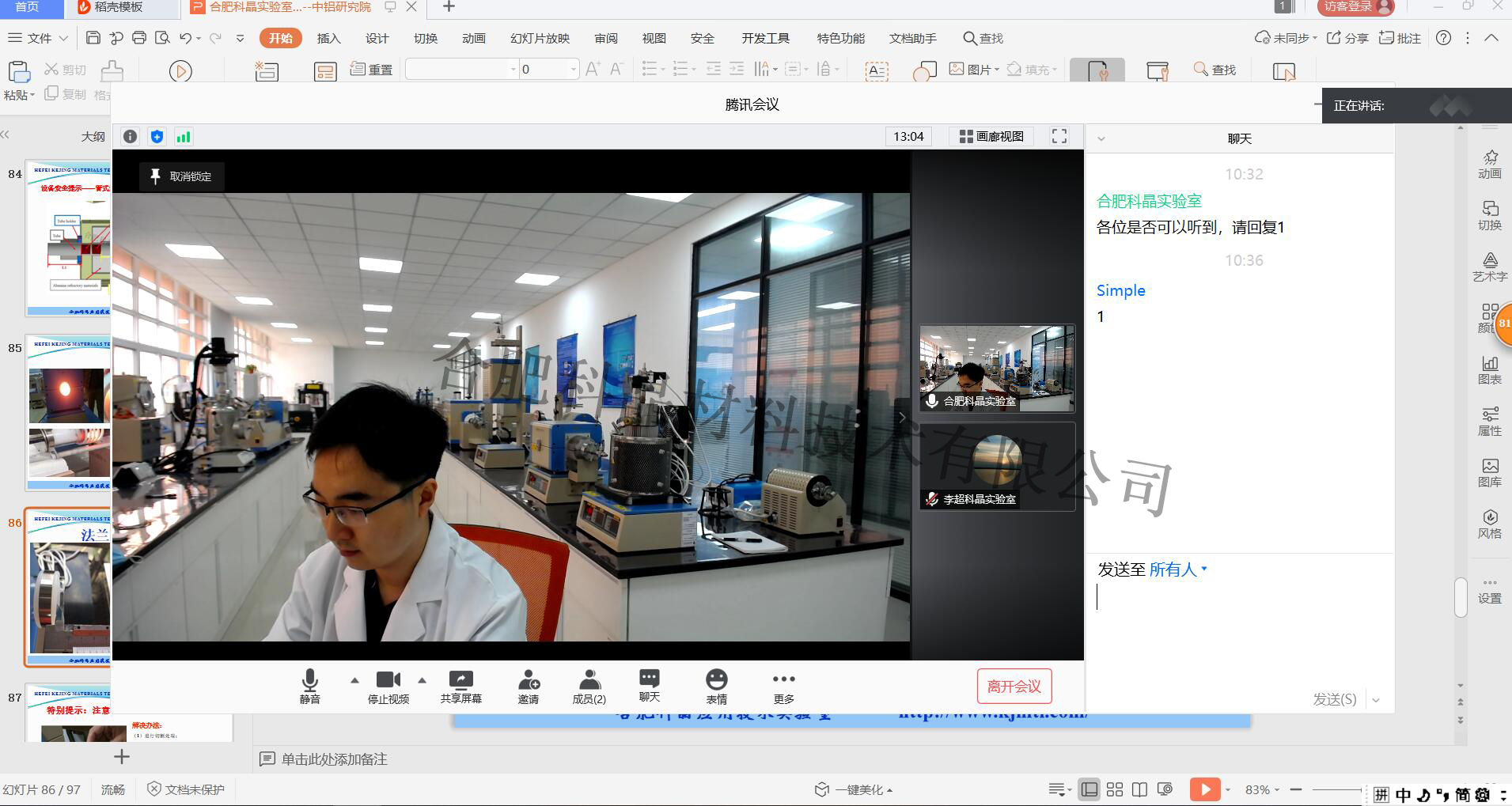Switch to the 幻灯片放映 tab
Image resolution: width=1512 pixels, height=806 pixels.
tap(540, 38)
